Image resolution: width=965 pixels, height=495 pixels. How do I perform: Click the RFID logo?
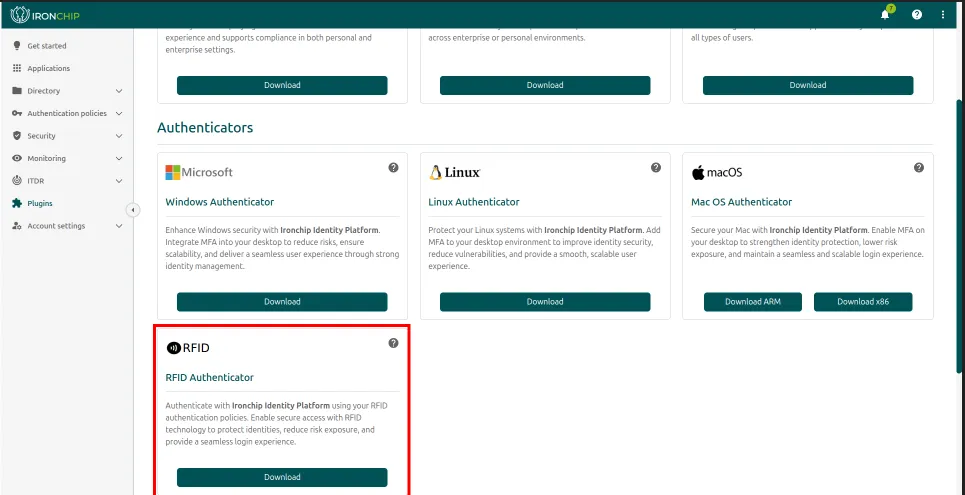click(x=188, y=348)
